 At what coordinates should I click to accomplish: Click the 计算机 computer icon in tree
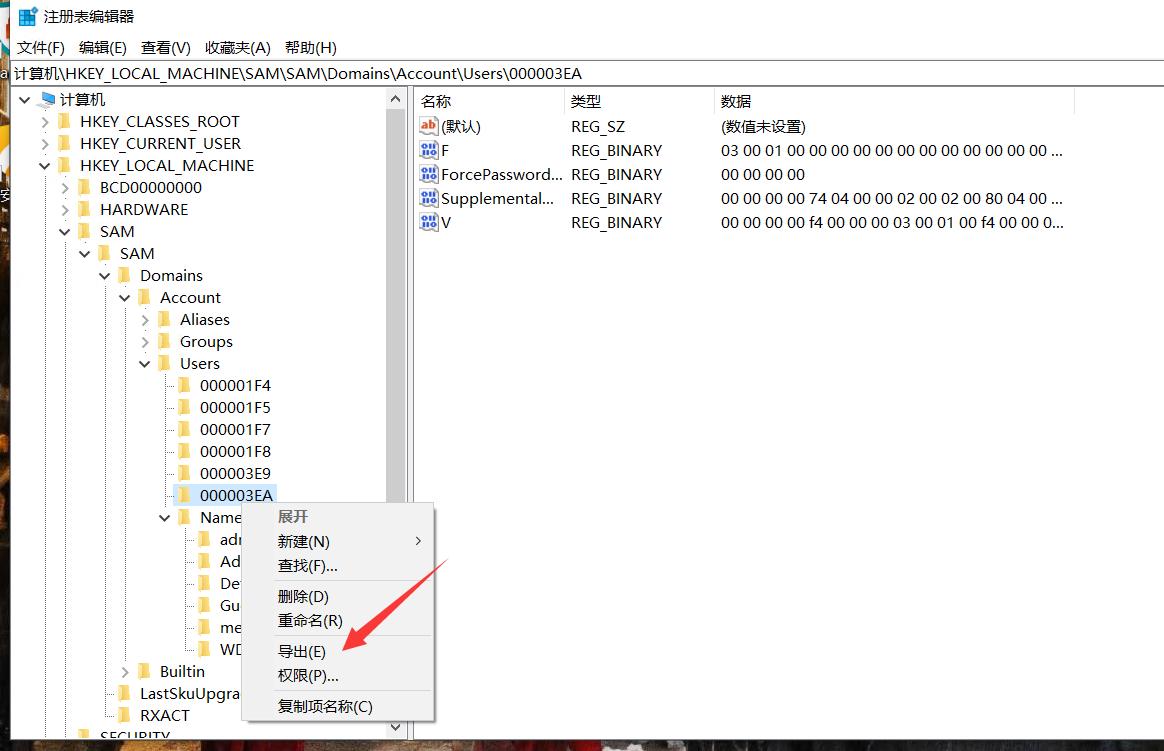coord(46,100)
